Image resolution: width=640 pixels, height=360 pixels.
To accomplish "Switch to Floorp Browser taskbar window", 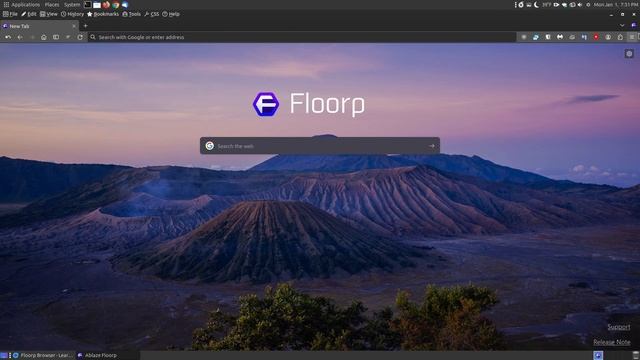I will (x=42, y=355).
